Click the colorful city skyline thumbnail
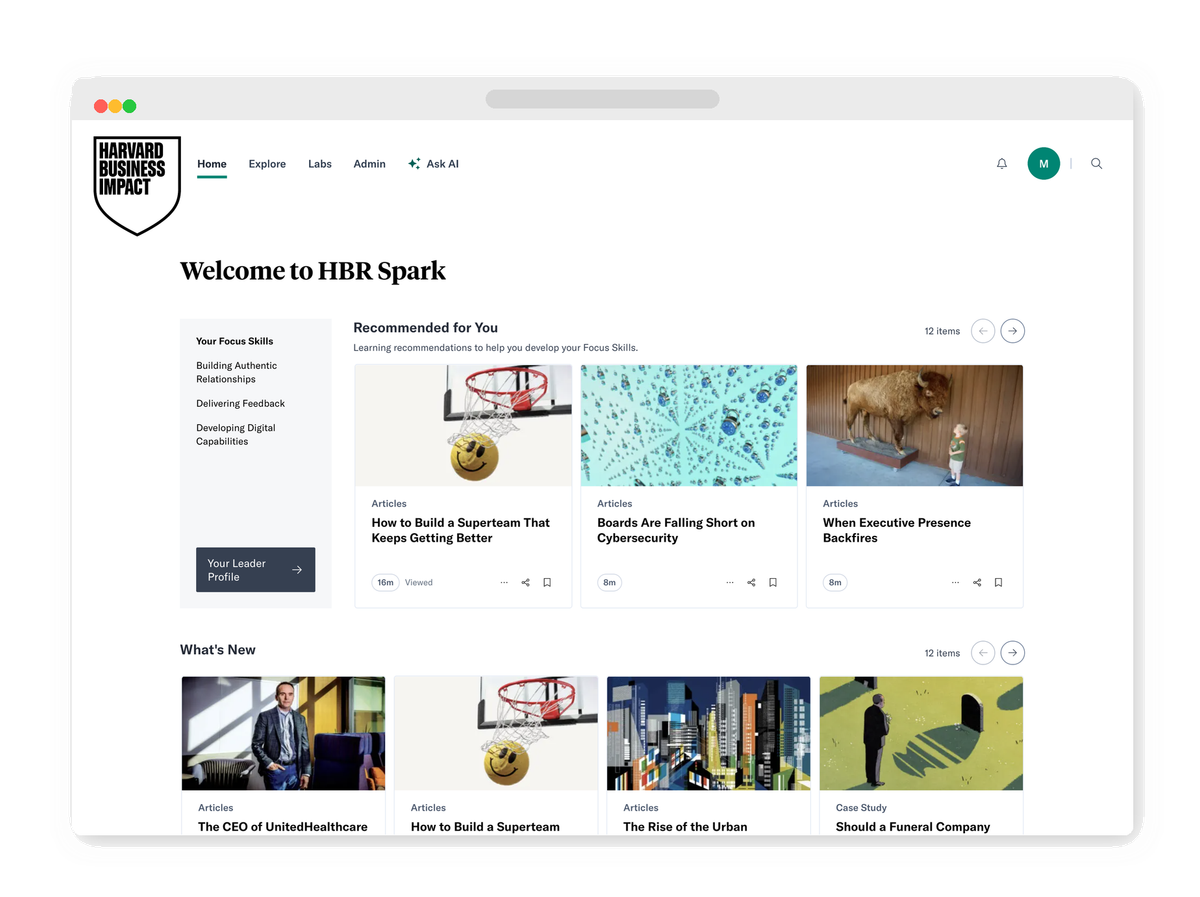Viewport: 1200px width, 897px height. click(709, 733)
